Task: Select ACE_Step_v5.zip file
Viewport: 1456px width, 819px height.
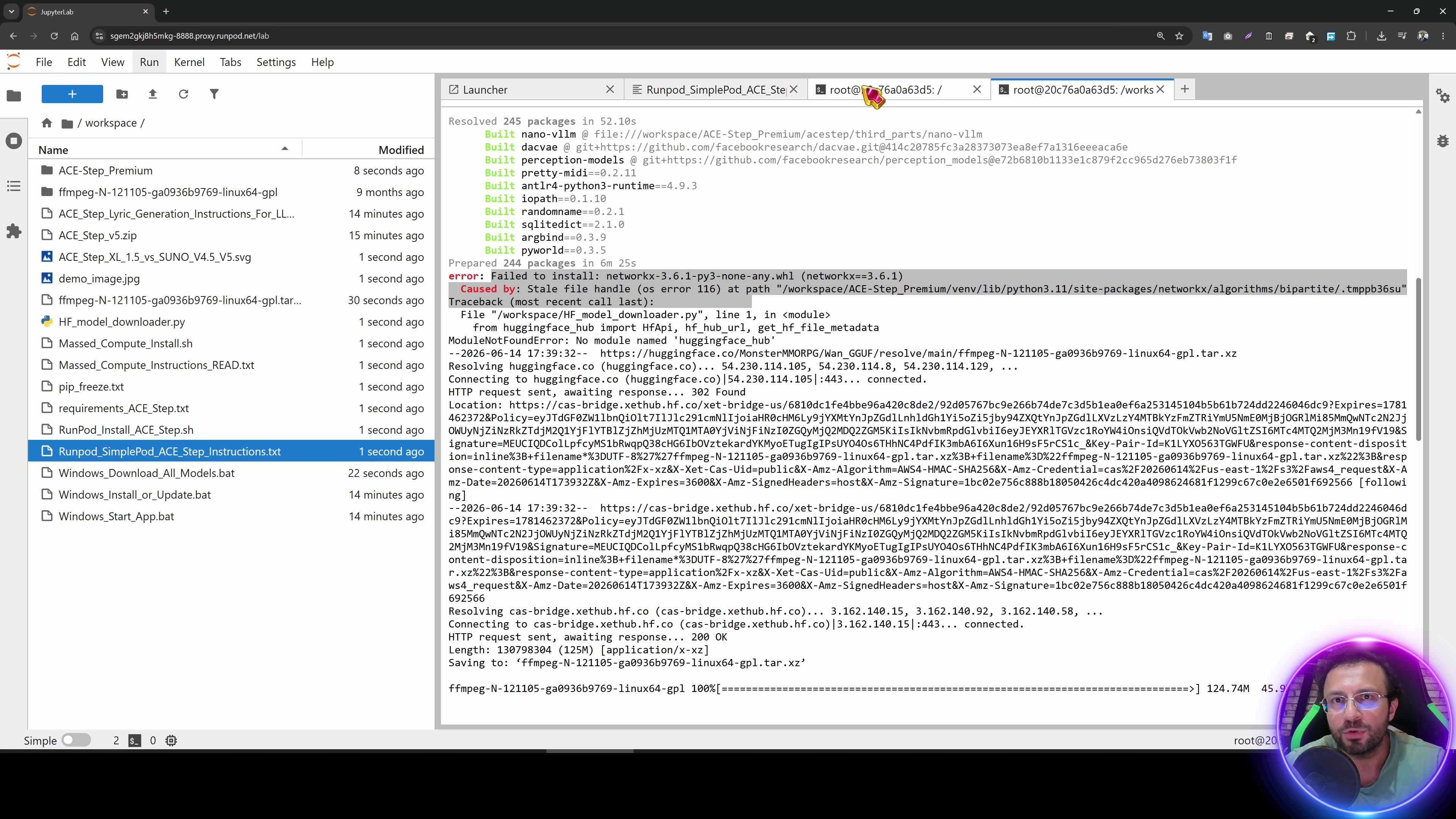Action: click(232, 235)
